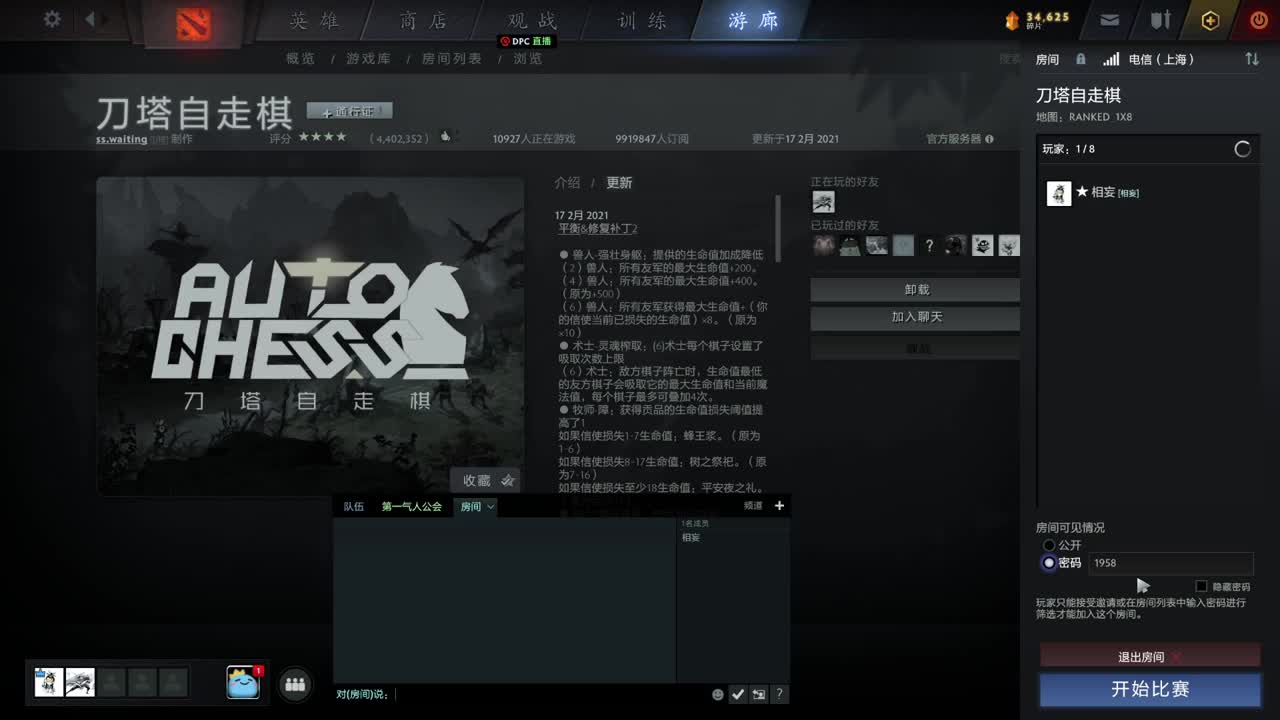Add a chat channel with plus icon
1280x720 pixels.
point(779,506)
